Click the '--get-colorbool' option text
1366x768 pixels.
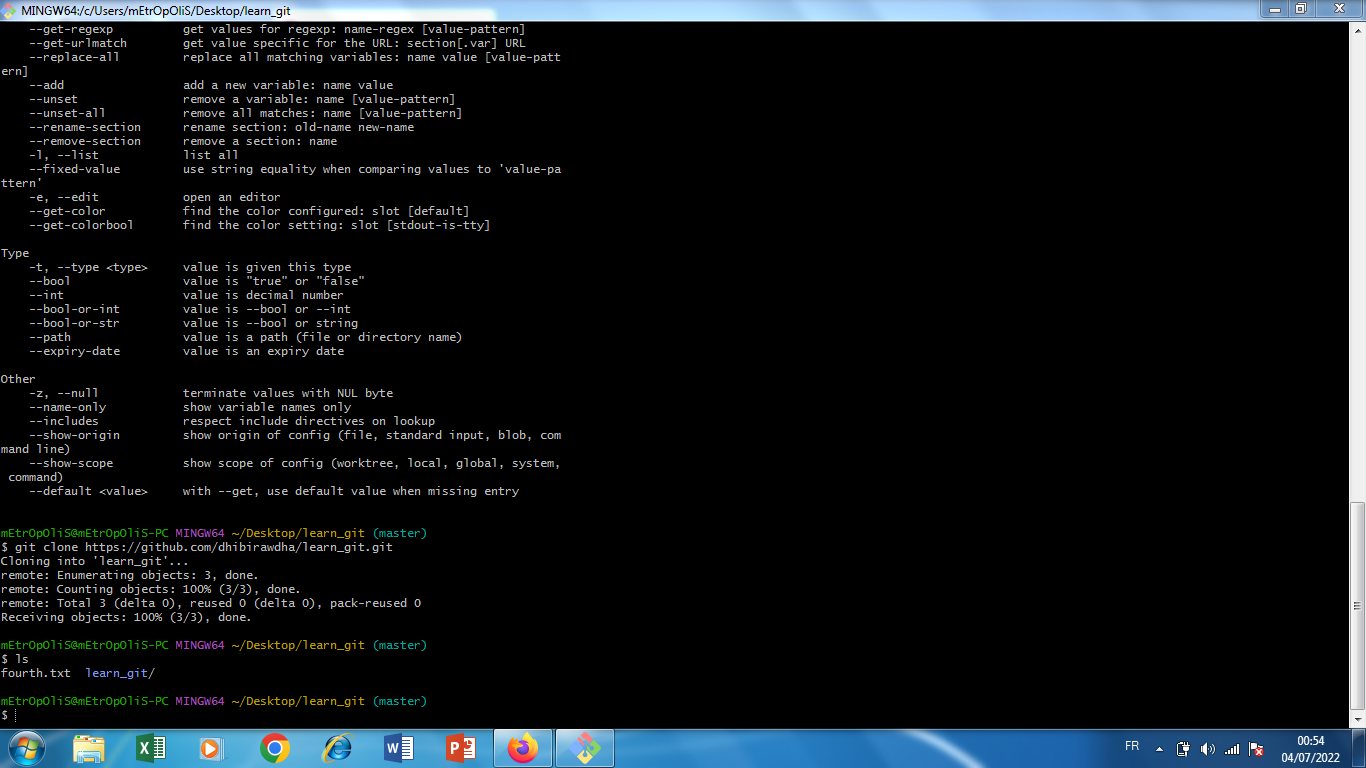[82, 225]
